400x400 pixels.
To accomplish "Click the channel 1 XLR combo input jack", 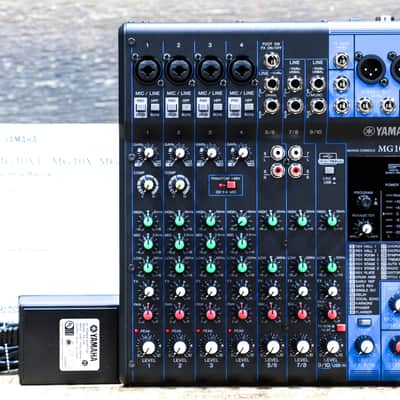I will 148,70.
